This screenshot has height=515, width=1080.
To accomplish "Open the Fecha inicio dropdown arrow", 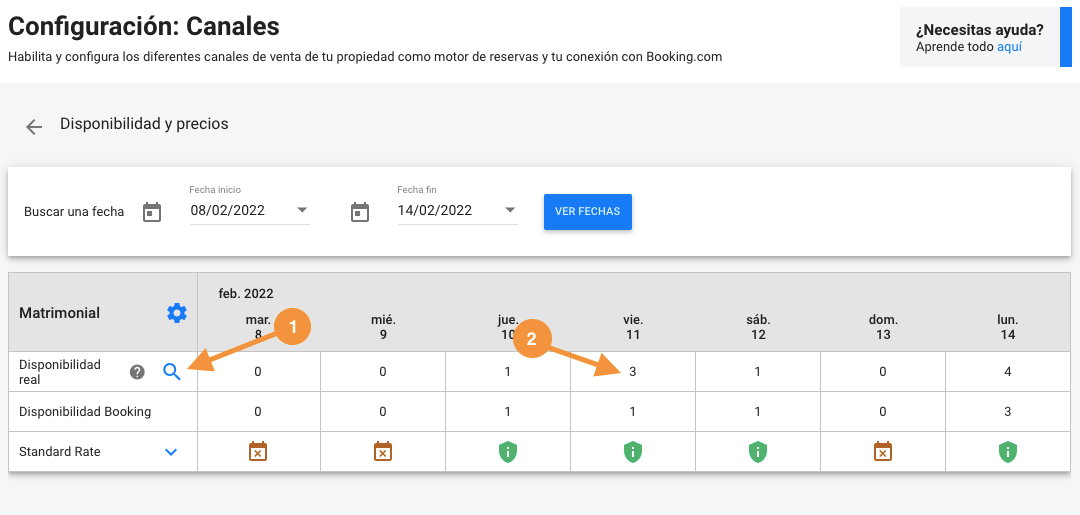I will (x=302, y=210).
